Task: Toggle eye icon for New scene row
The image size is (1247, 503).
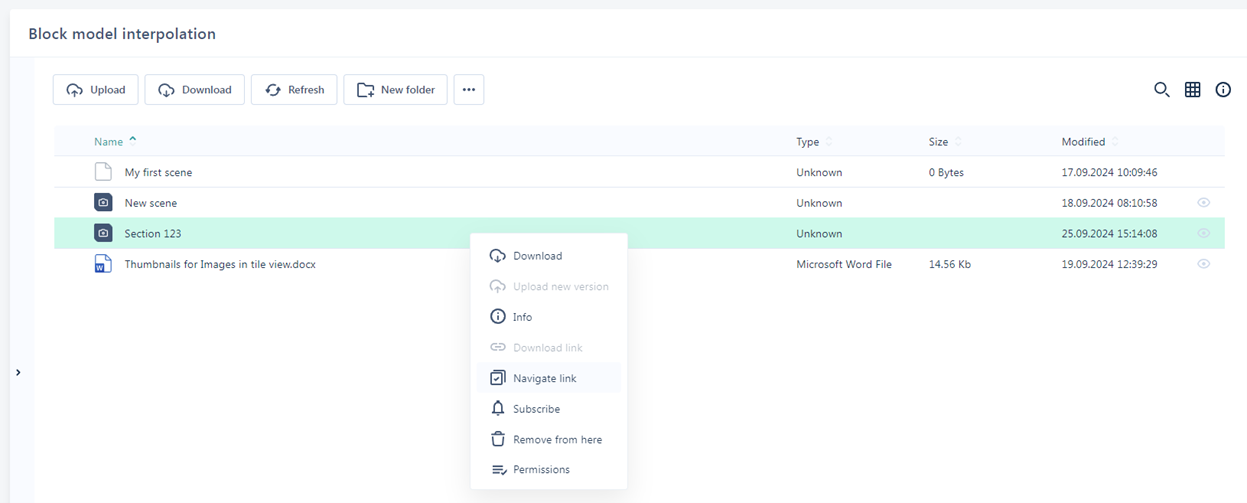Action: tap(1203, 203)
